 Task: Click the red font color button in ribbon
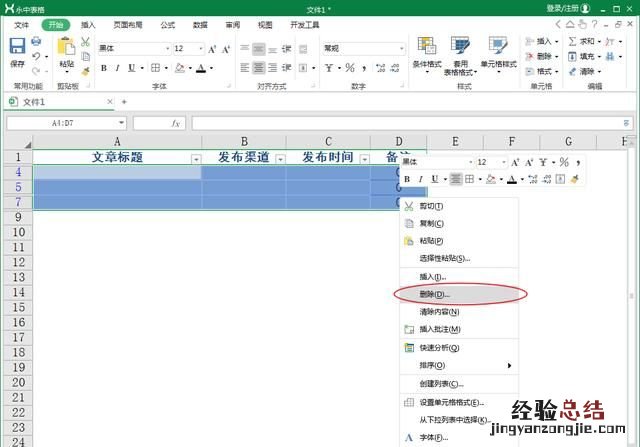(x=202, y=68)
